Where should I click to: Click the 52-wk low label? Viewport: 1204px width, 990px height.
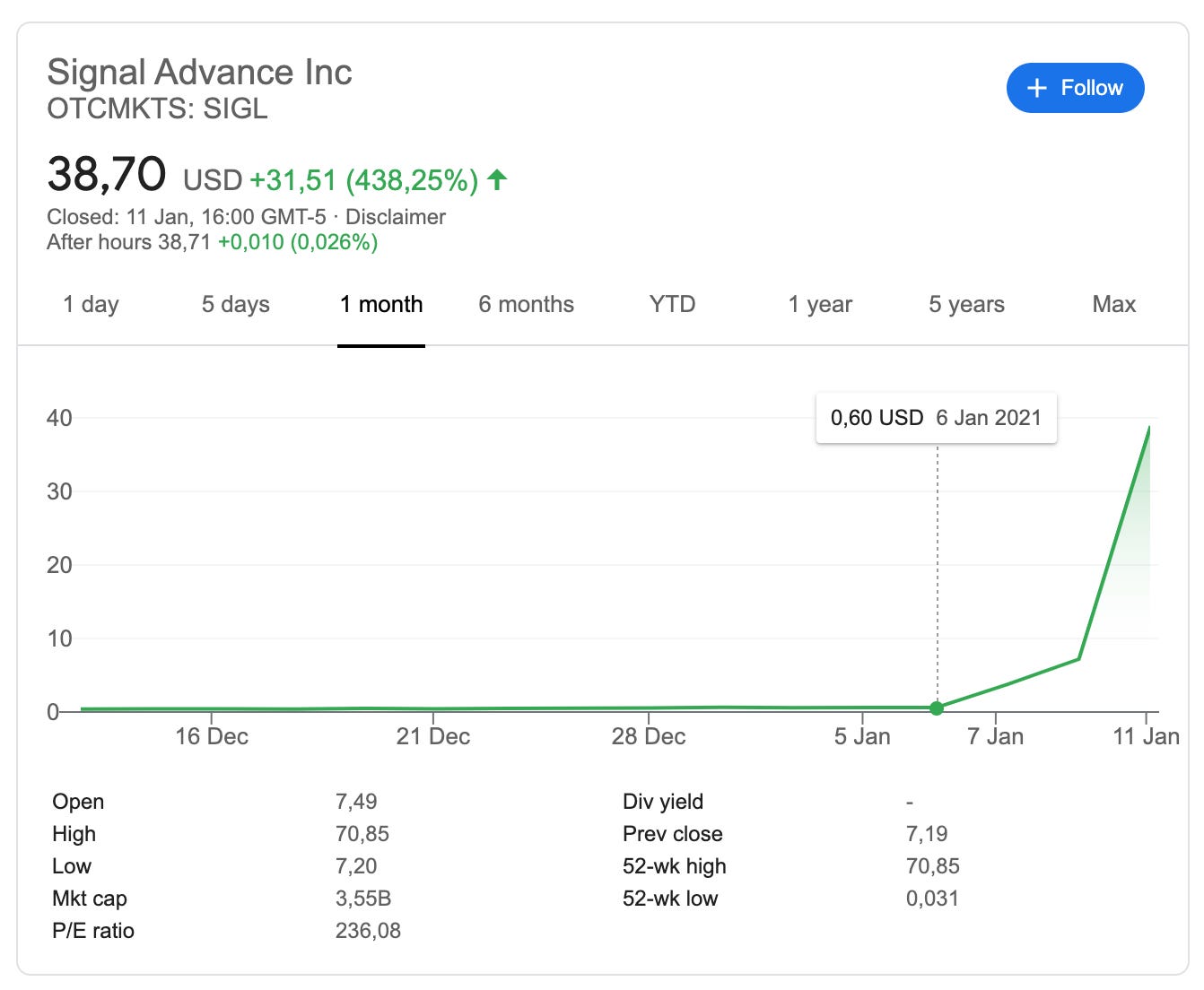coord(670,899)
